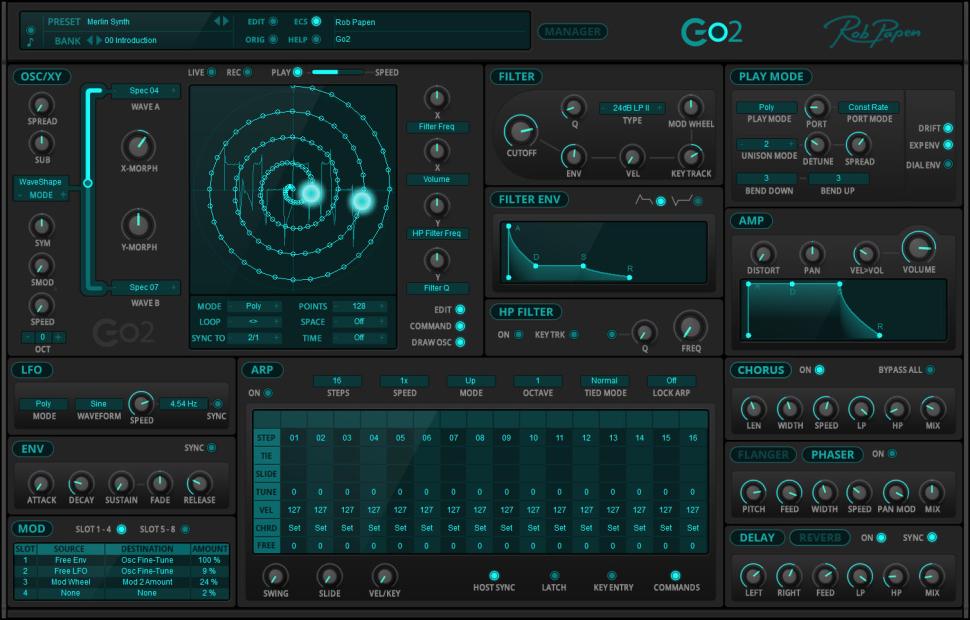Image resolution: width=970 pixels, height=620 pixels.
Task: Turn on the arpeggiator
Action: [x=269, y=393]
